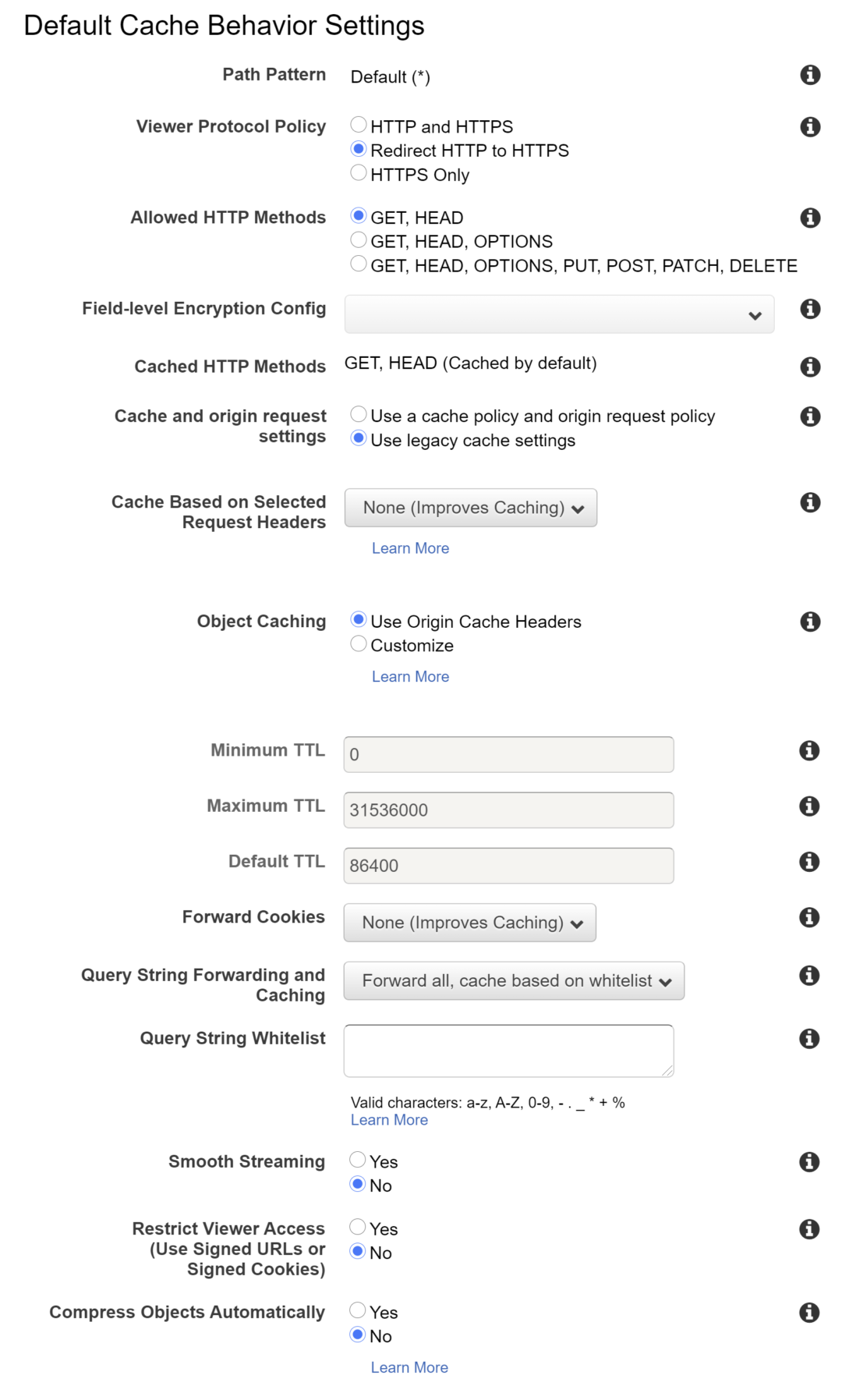Click the Forward Cookies info icon
Viewport: 842px width, 1400px height.
810,917
